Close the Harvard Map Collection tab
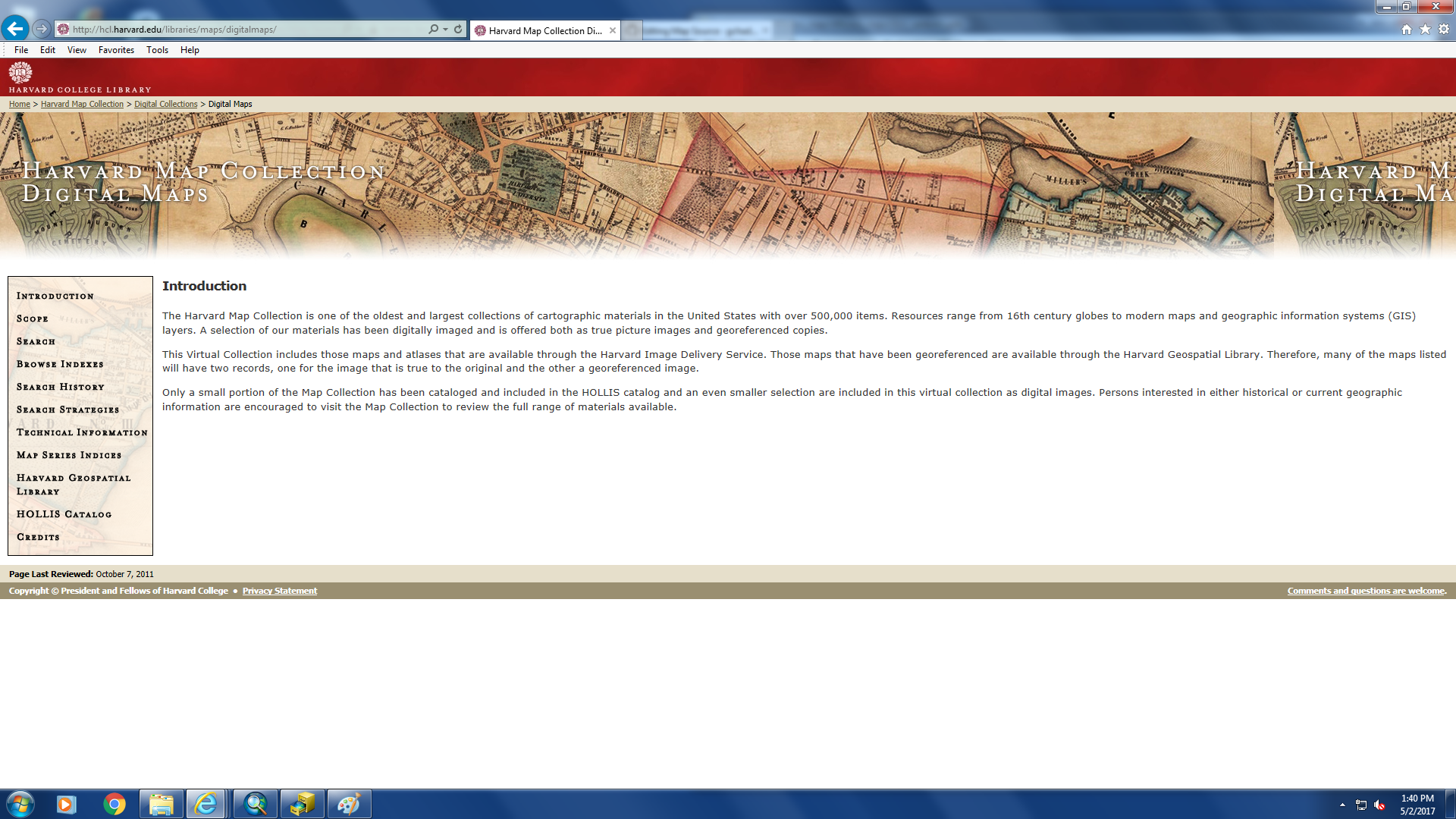Viewport: 1456px width, 819px height. pyautogui.click(x=612, y=30)
